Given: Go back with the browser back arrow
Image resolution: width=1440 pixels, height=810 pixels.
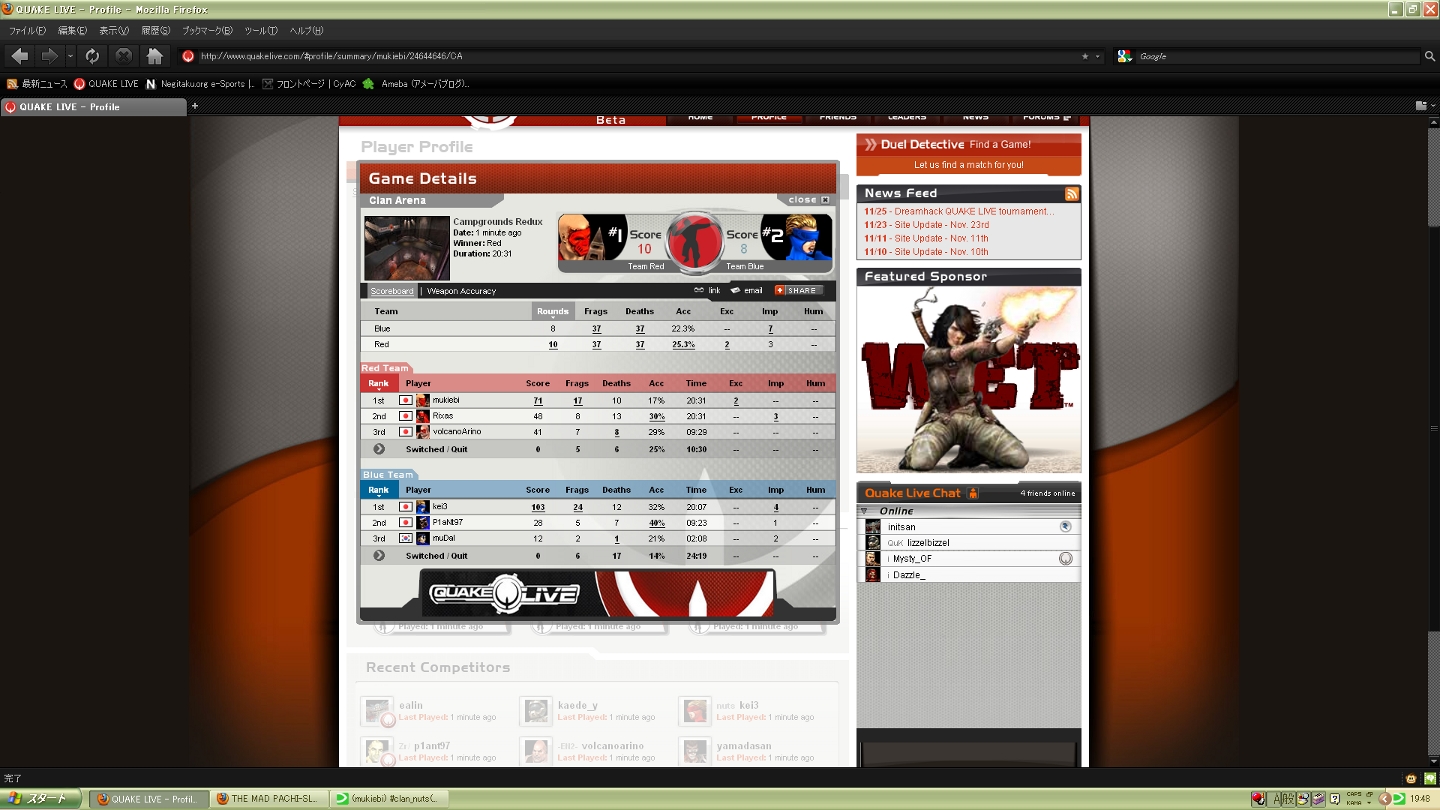Looking at the screenshot, I should pos(20,56).
